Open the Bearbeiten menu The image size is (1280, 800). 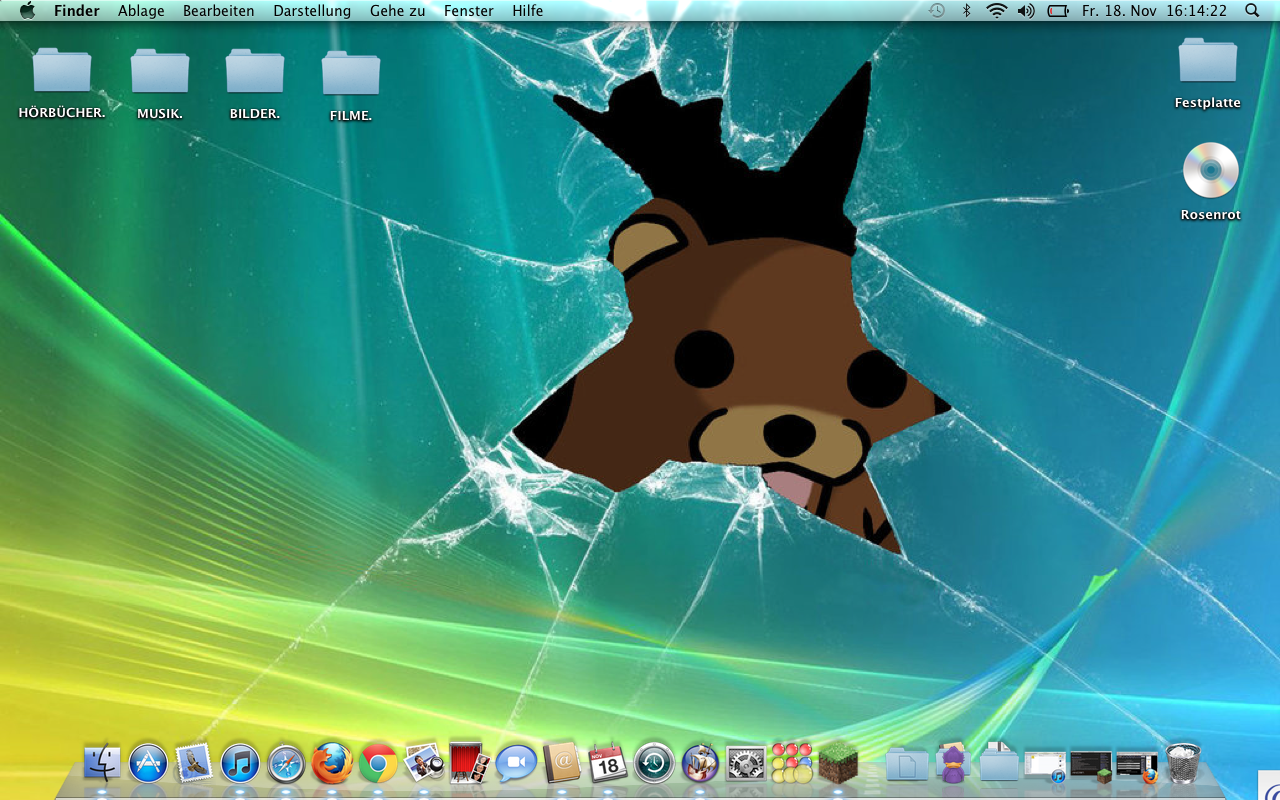[219, 11]
